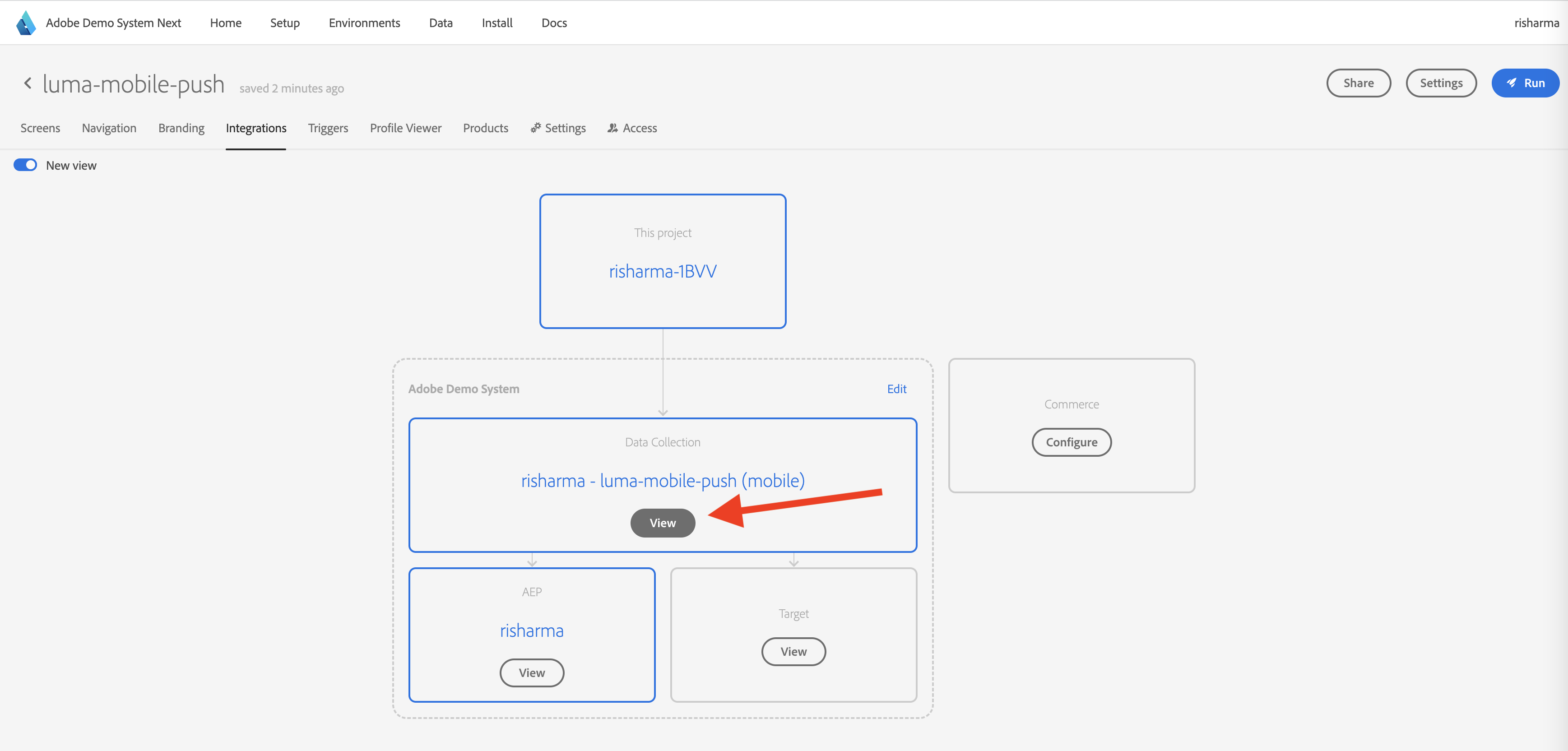This screenshot has height=751, width=1568.
Task: Click the Adobe Demo System Next logo
Action: (26, 23)
